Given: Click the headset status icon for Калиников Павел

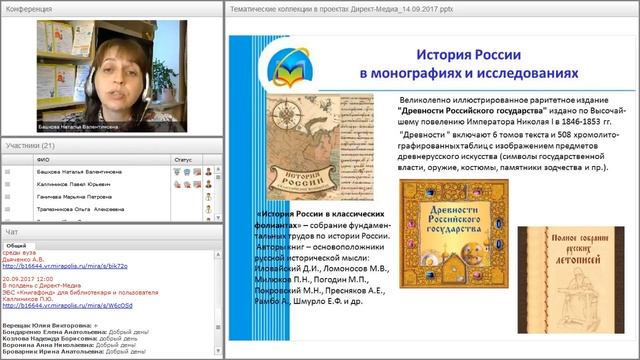Looking at the screenshot, I should (x=187, y=184).
